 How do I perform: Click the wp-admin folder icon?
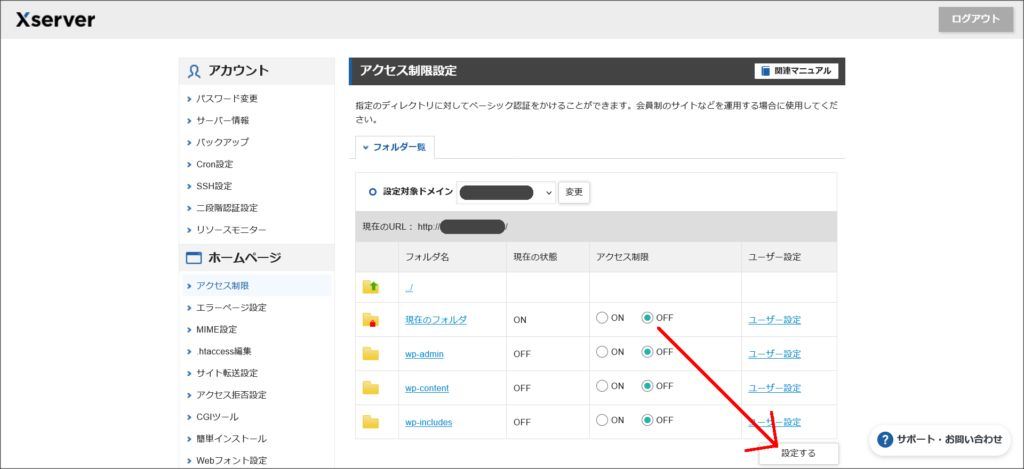pyautogui.click(x=371, y=353)
